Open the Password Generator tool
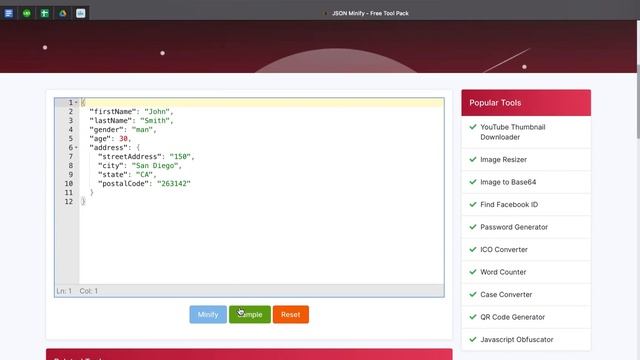The image size is (640, 360). click(514, 227)
